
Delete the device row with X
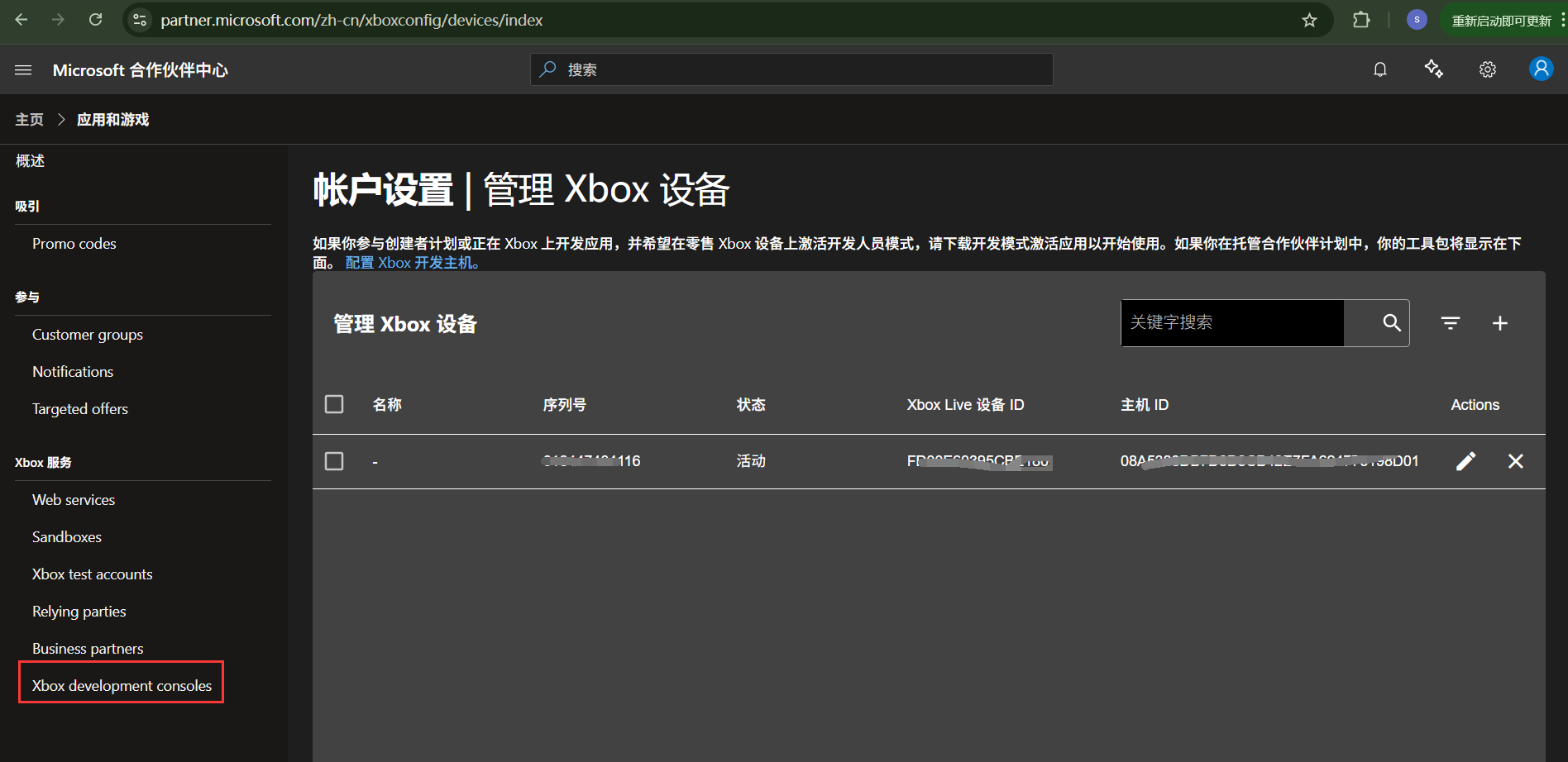1515,461
